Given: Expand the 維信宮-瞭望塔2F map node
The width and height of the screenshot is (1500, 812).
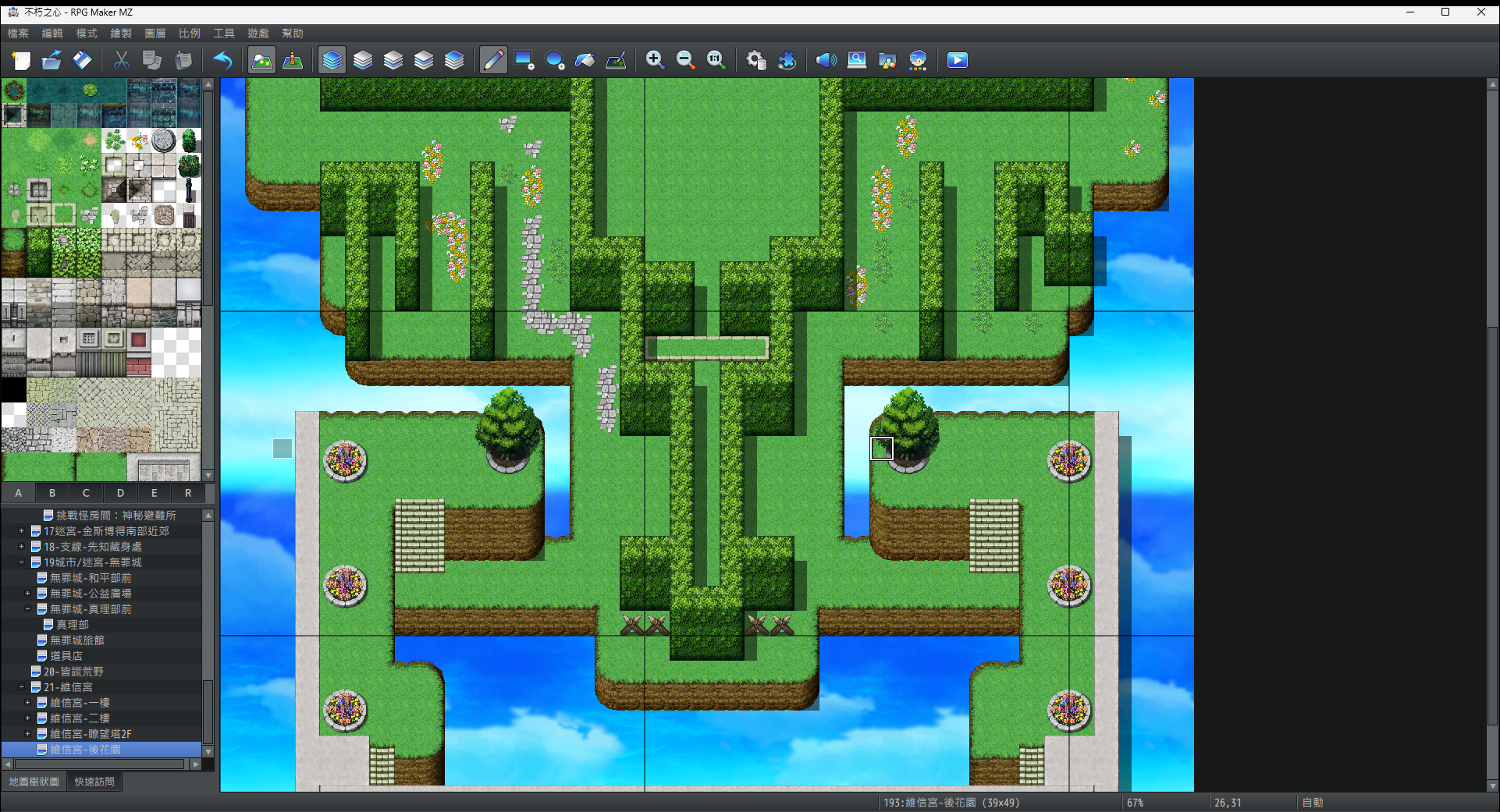Looking at the screenshot, I should click(28, 734).
